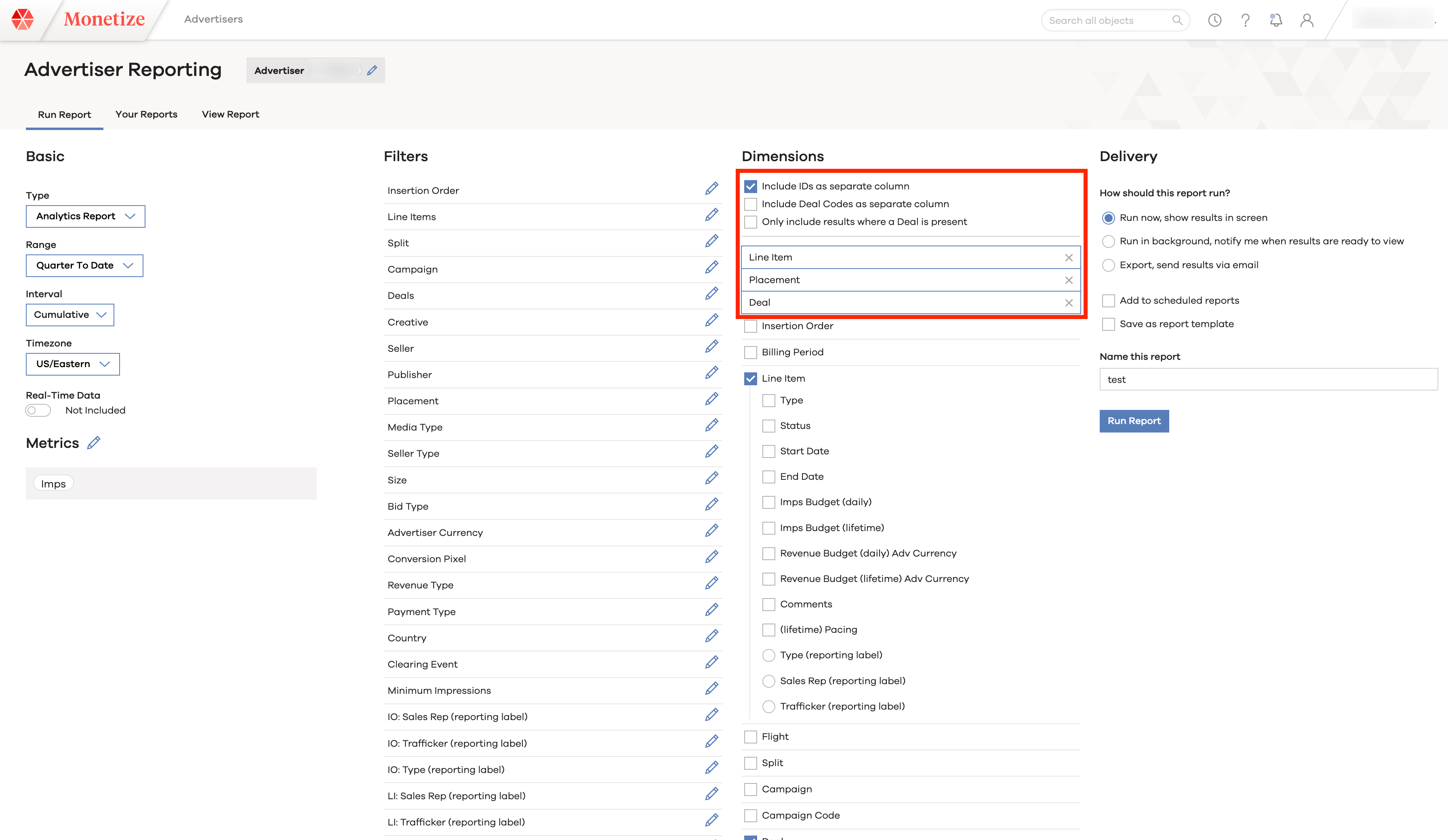Expand the Quarter To Date range dropdown
The height and width of the screenshot is (840, 1448).
84,265
